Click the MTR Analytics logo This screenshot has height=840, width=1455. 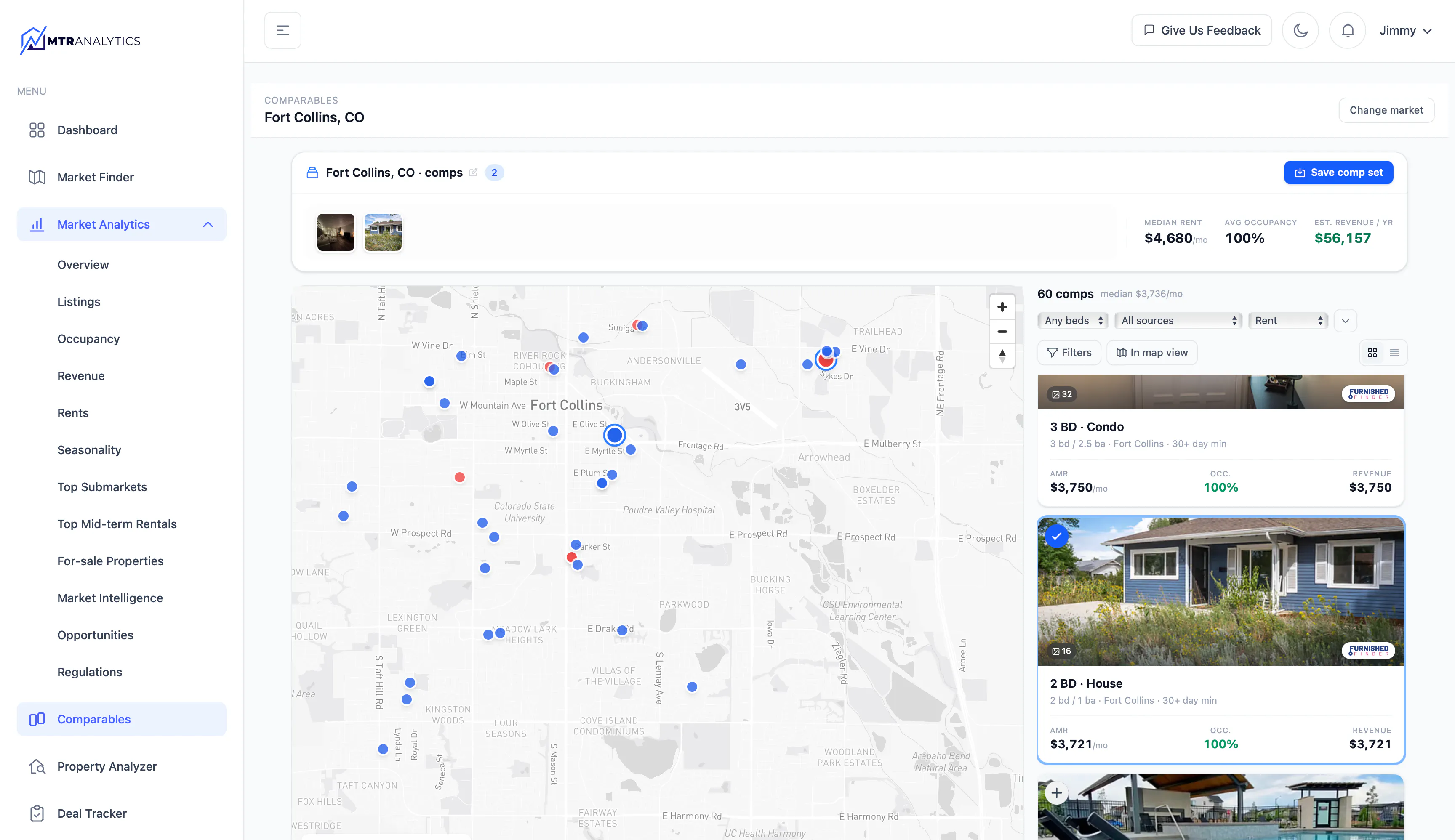click(x=80, y=40)
